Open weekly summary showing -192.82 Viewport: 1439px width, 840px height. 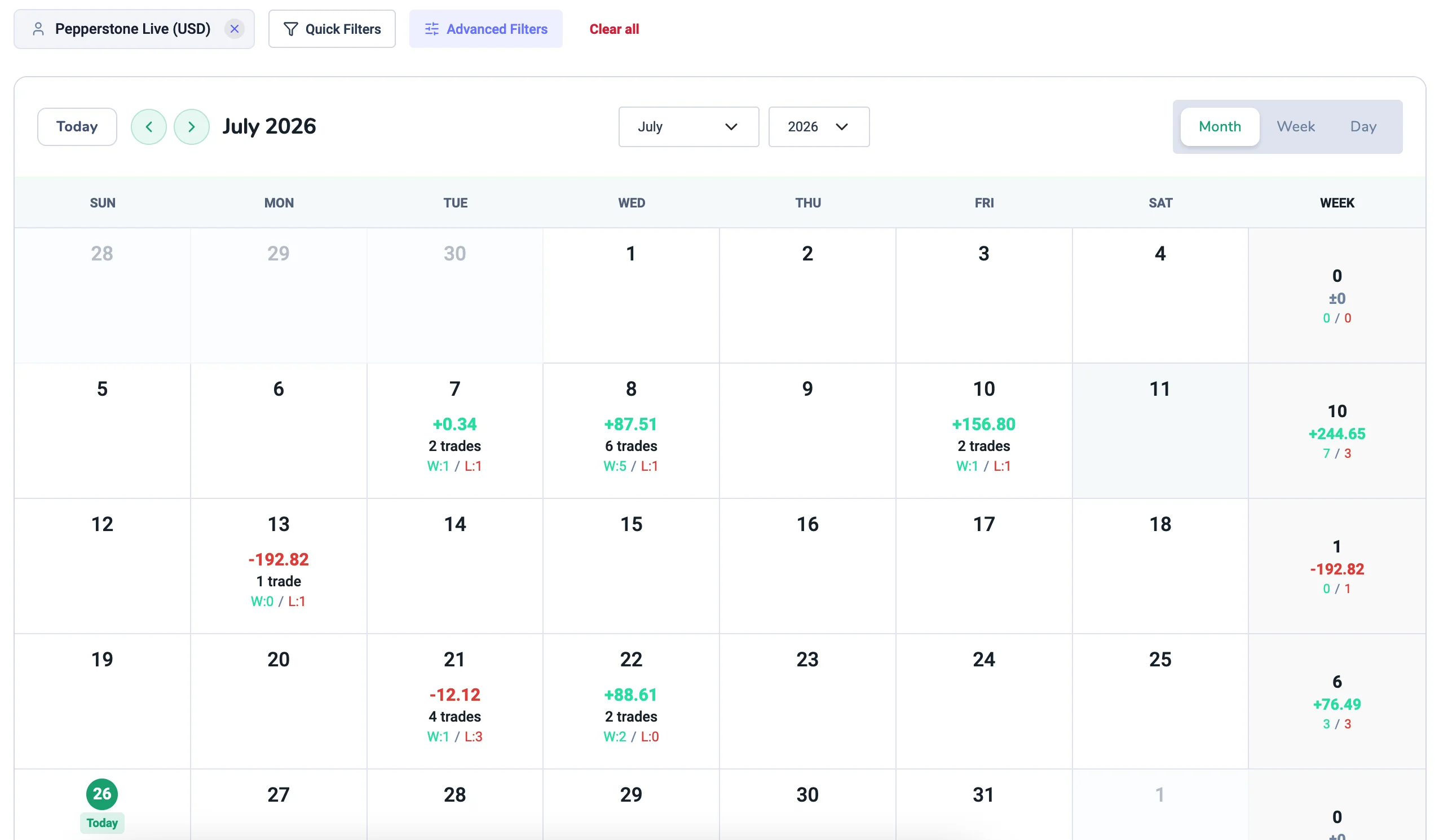pos(1336,566)
